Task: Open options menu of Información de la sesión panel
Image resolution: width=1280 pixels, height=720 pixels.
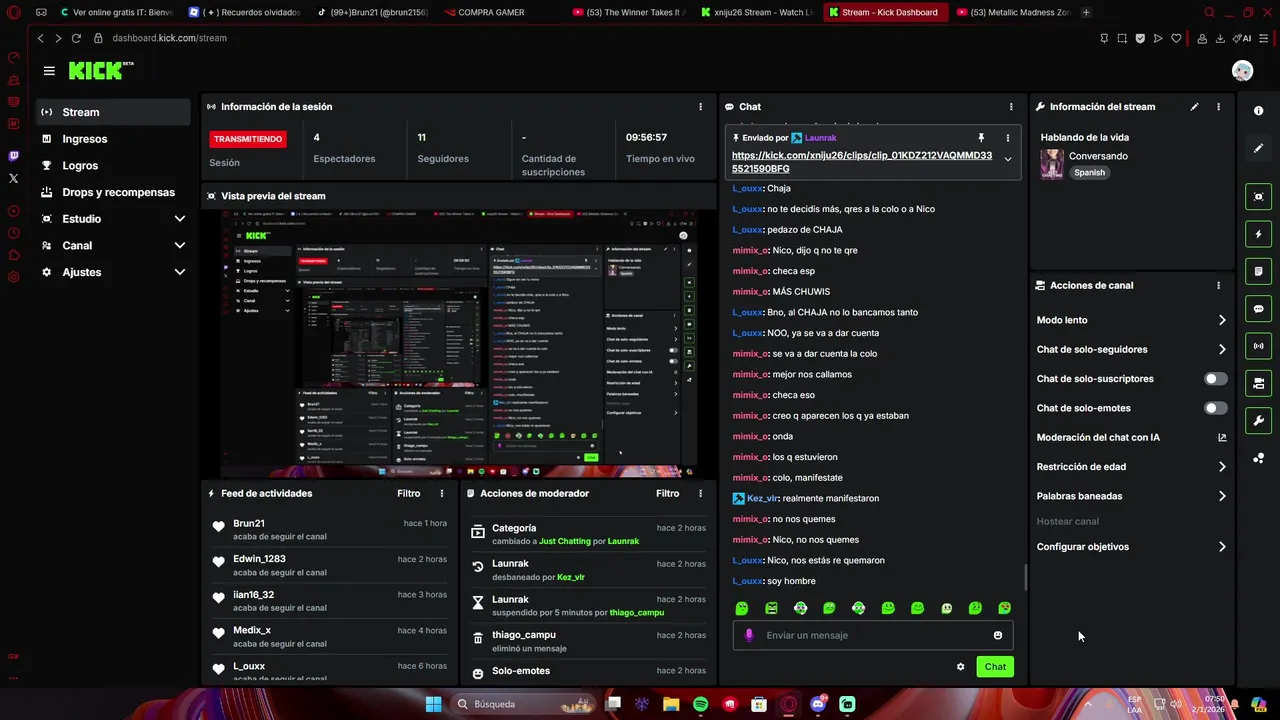Action: [x=700, y=107]
